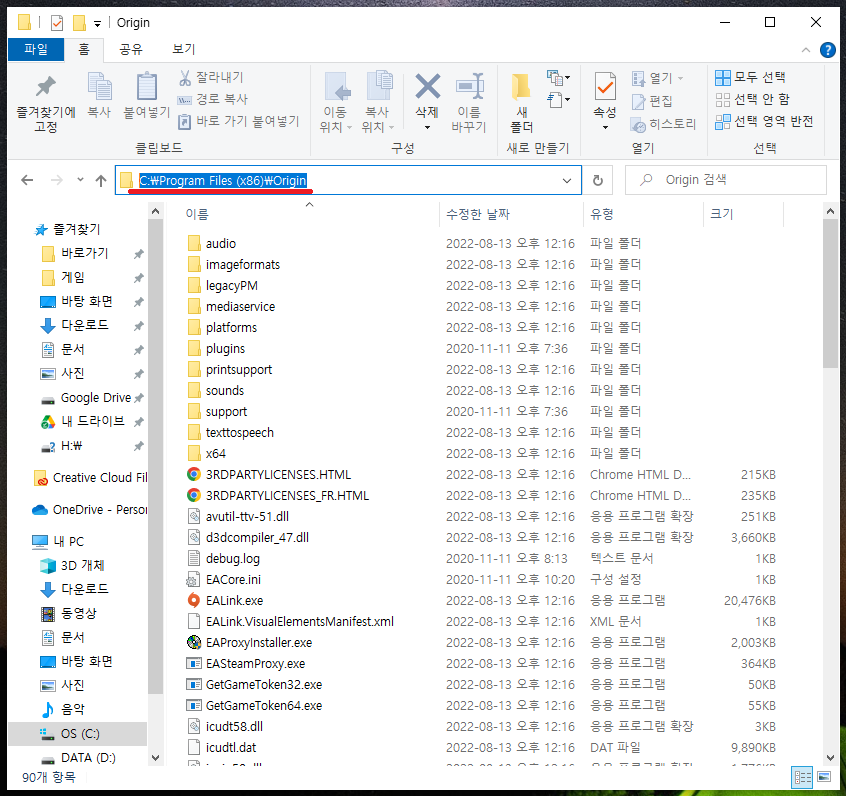Switch to large icons view

824,778
